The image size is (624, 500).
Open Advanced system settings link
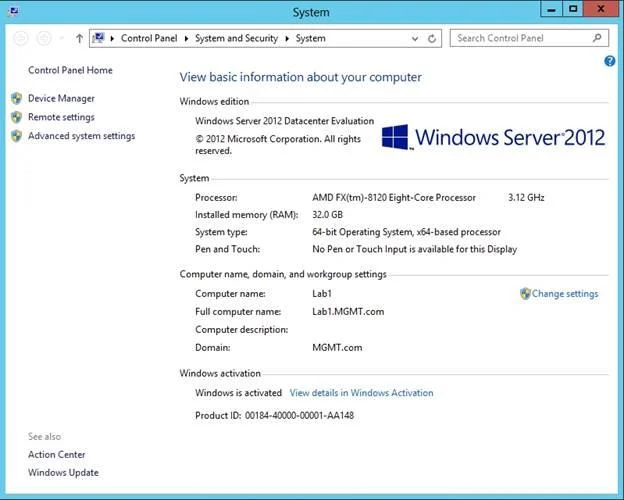pos(82,136)
